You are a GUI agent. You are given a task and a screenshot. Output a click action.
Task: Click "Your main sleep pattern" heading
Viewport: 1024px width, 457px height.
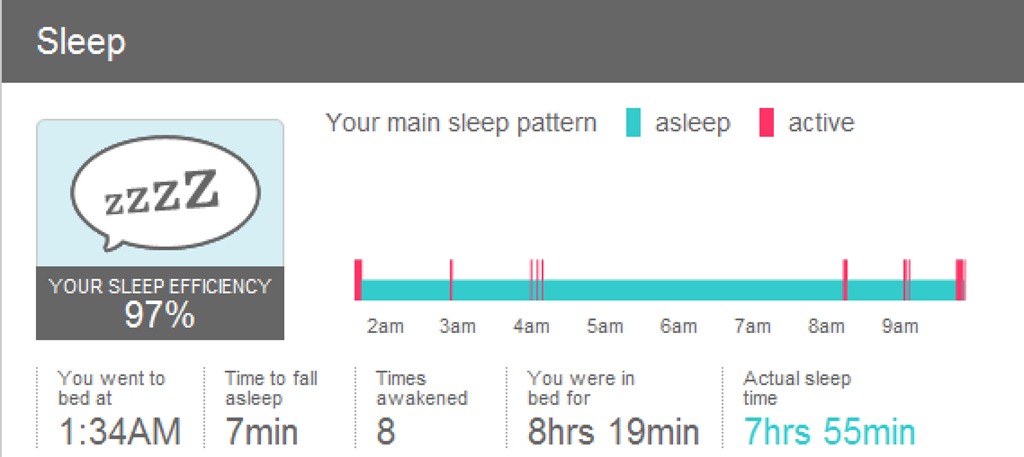pos(461,123)
